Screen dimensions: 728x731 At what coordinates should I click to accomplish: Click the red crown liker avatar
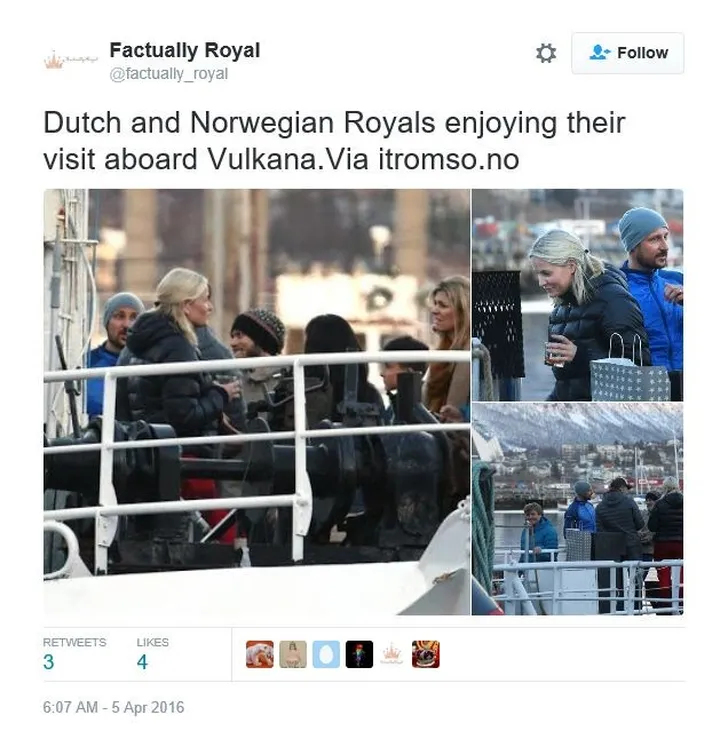pos(426,655)
